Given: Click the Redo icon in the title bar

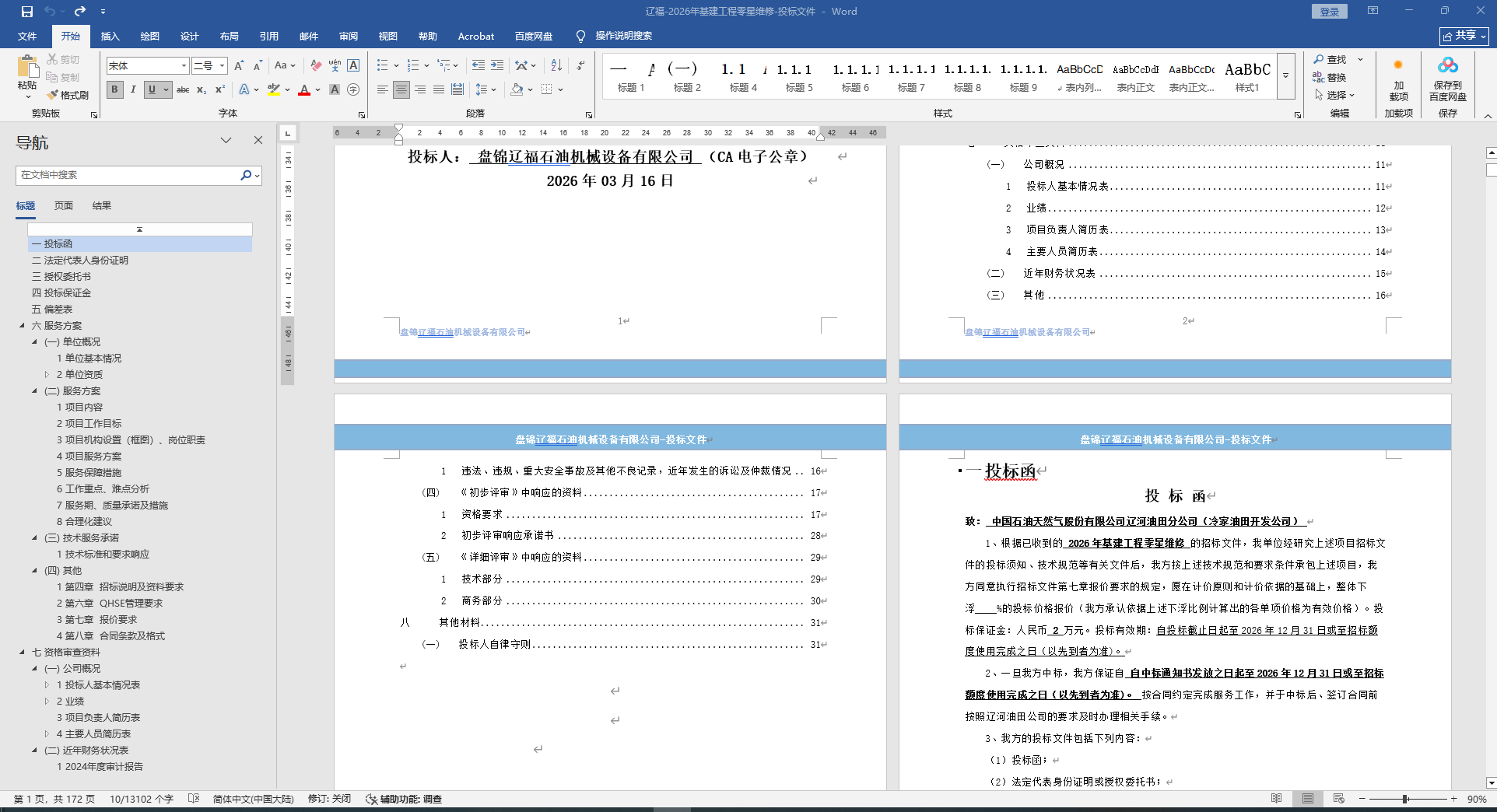Looking at the screenshot, I should pyautogui.click(x=80, y=12).
